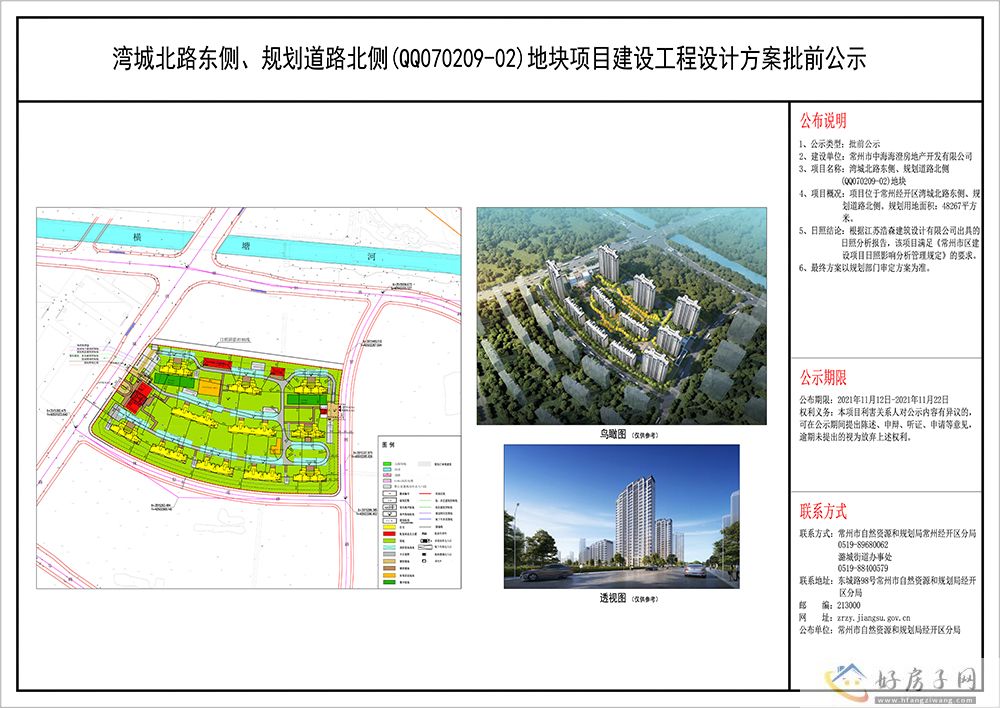Click the text 潞城街道办事处
1000x708 pixels.
pyautogui.click(x=864, y=557)
